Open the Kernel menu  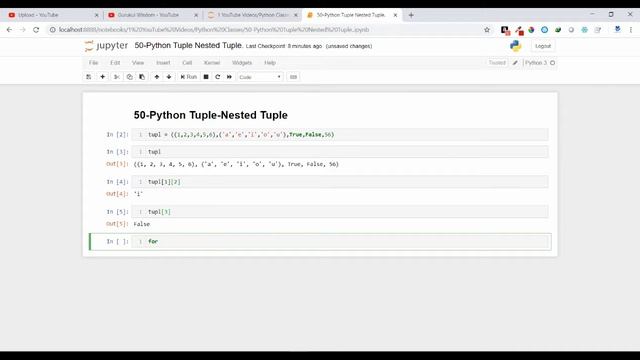(x=212, y=62)
